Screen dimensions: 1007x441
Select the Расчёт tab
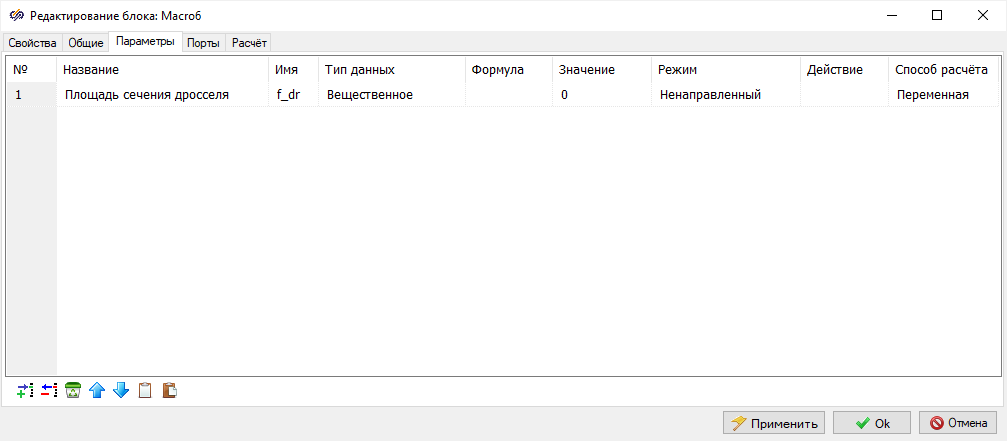[x=249, y=43]
